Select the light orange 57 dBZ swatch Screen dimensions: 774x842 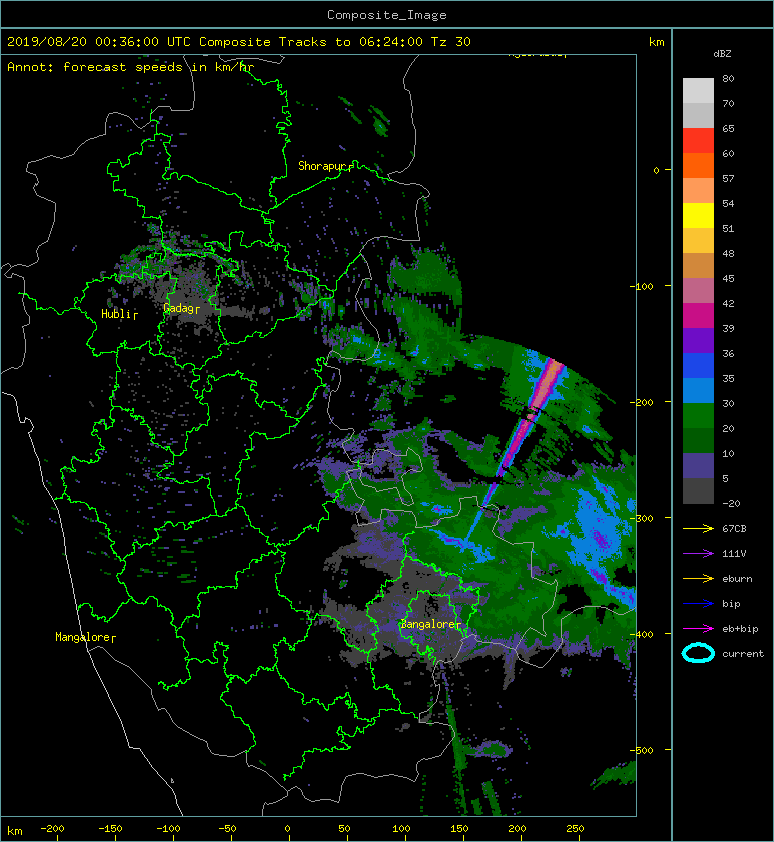(698, 191)
